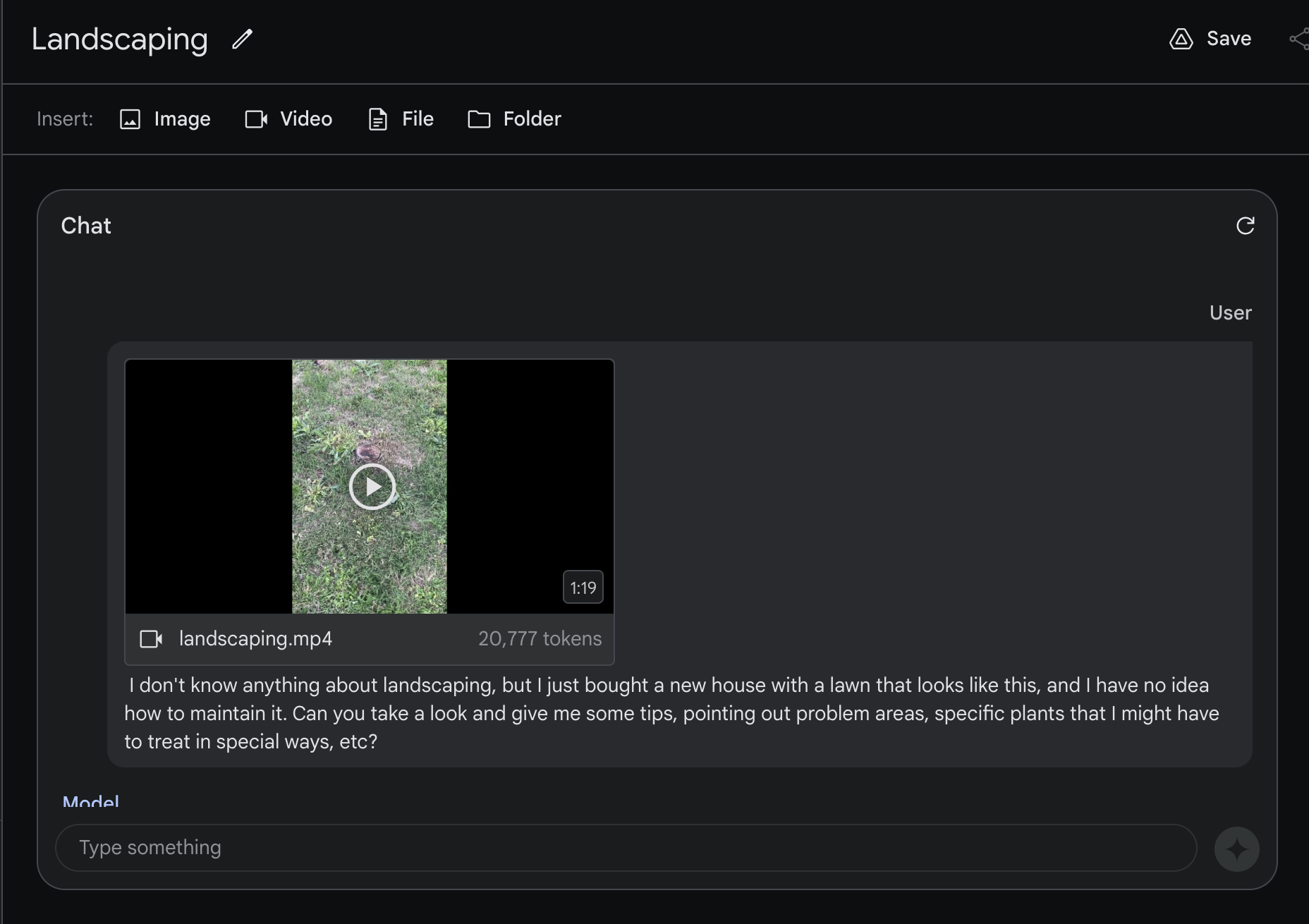Open the Insert File tool

400,118
